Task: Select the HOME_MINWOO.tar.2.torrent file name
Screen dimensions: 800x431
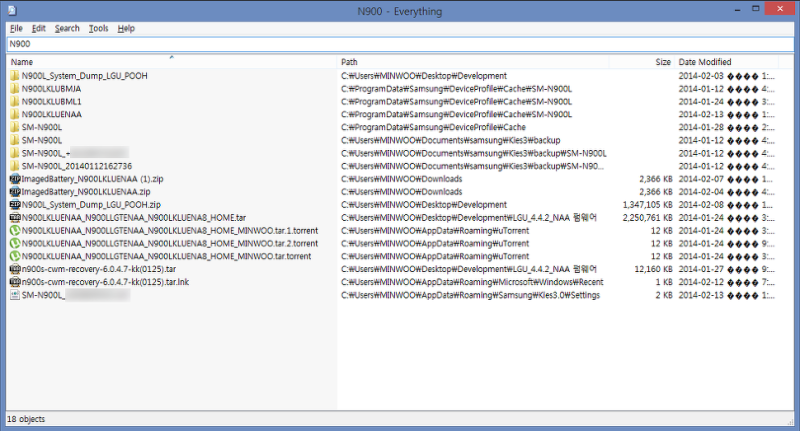Action: (169, 244)
